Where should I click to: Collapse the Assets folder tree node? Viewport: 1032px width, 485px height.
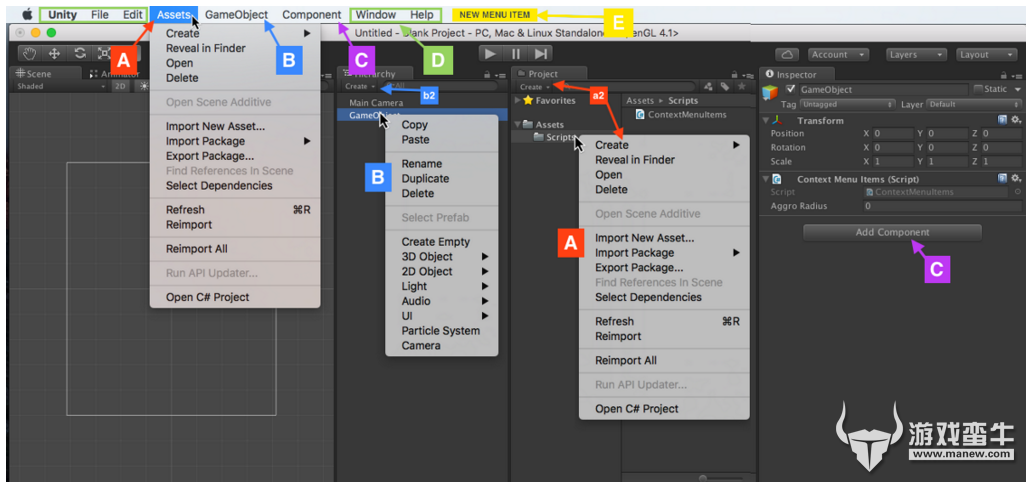tap(517, 124)
